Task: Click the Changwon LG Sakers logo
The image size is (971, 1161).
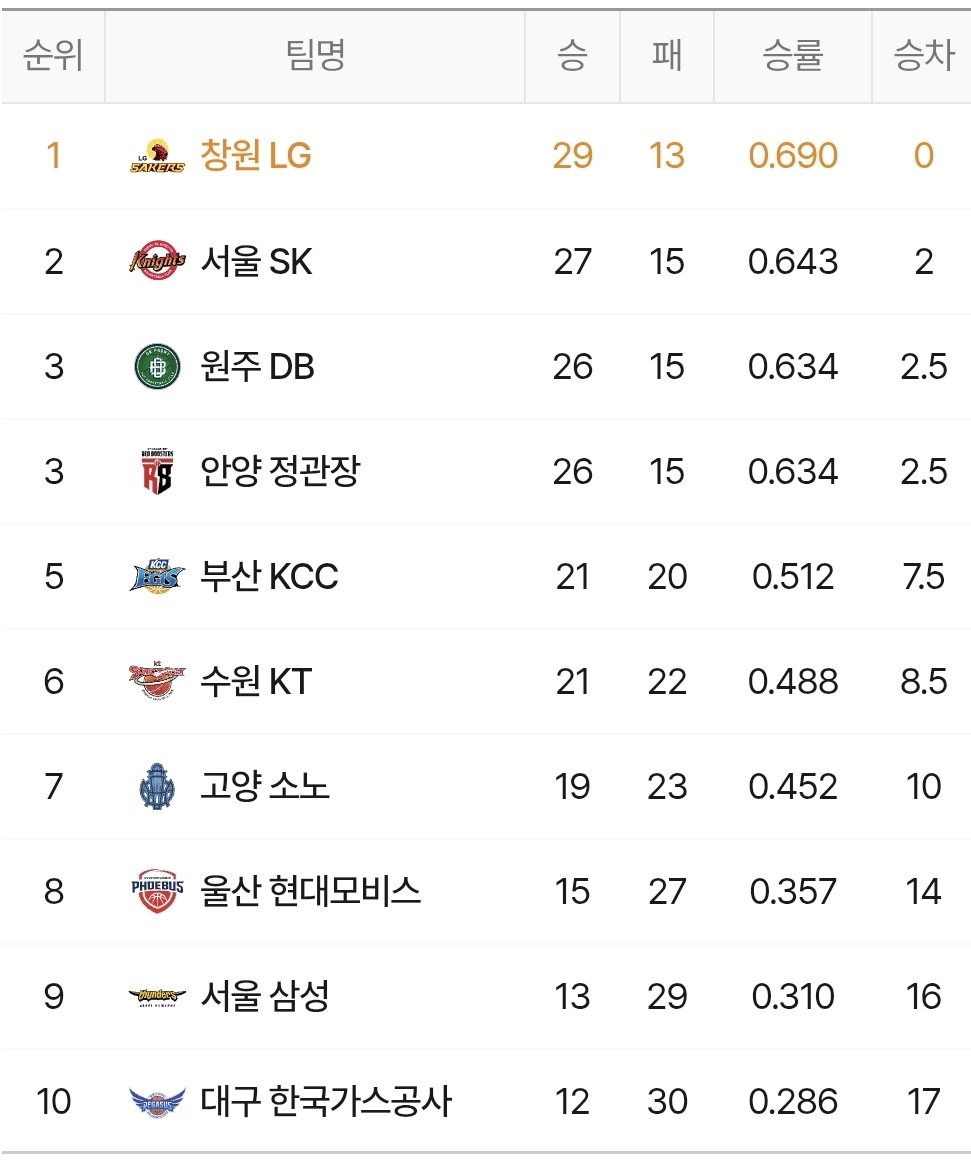Action: click(x=157, y=156)
